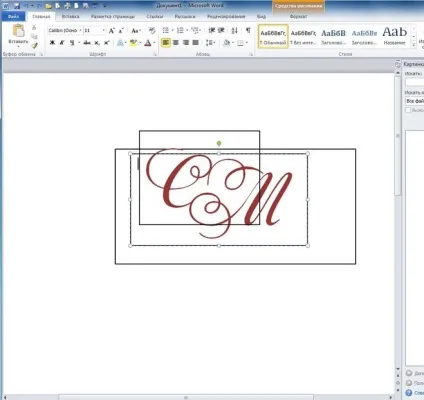
Task: Open the Файл tab
Action: pyautogui.click(x=13, y=16)
